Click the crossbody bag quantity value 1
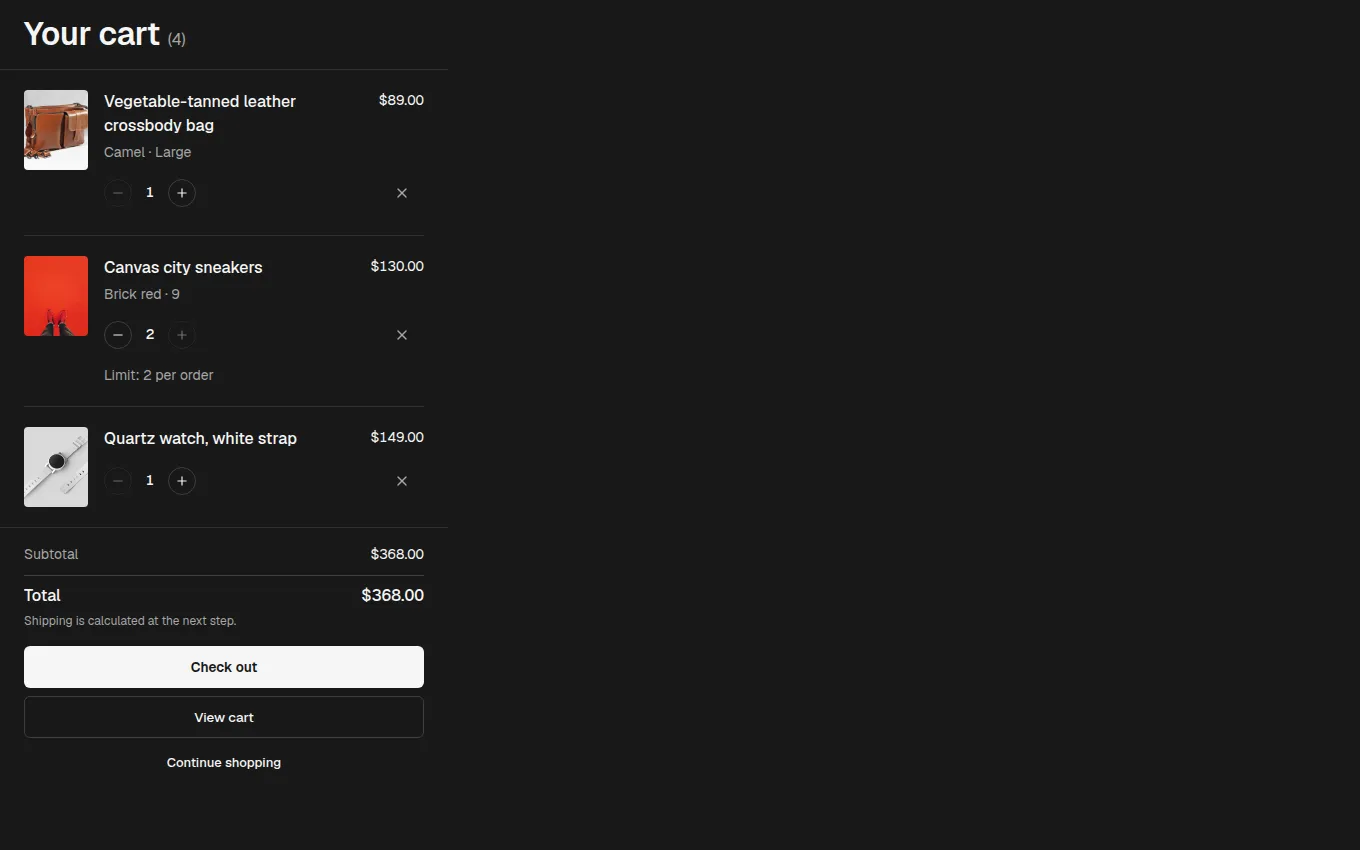Viewport: 1360px width, 850px height. [150, 193]
